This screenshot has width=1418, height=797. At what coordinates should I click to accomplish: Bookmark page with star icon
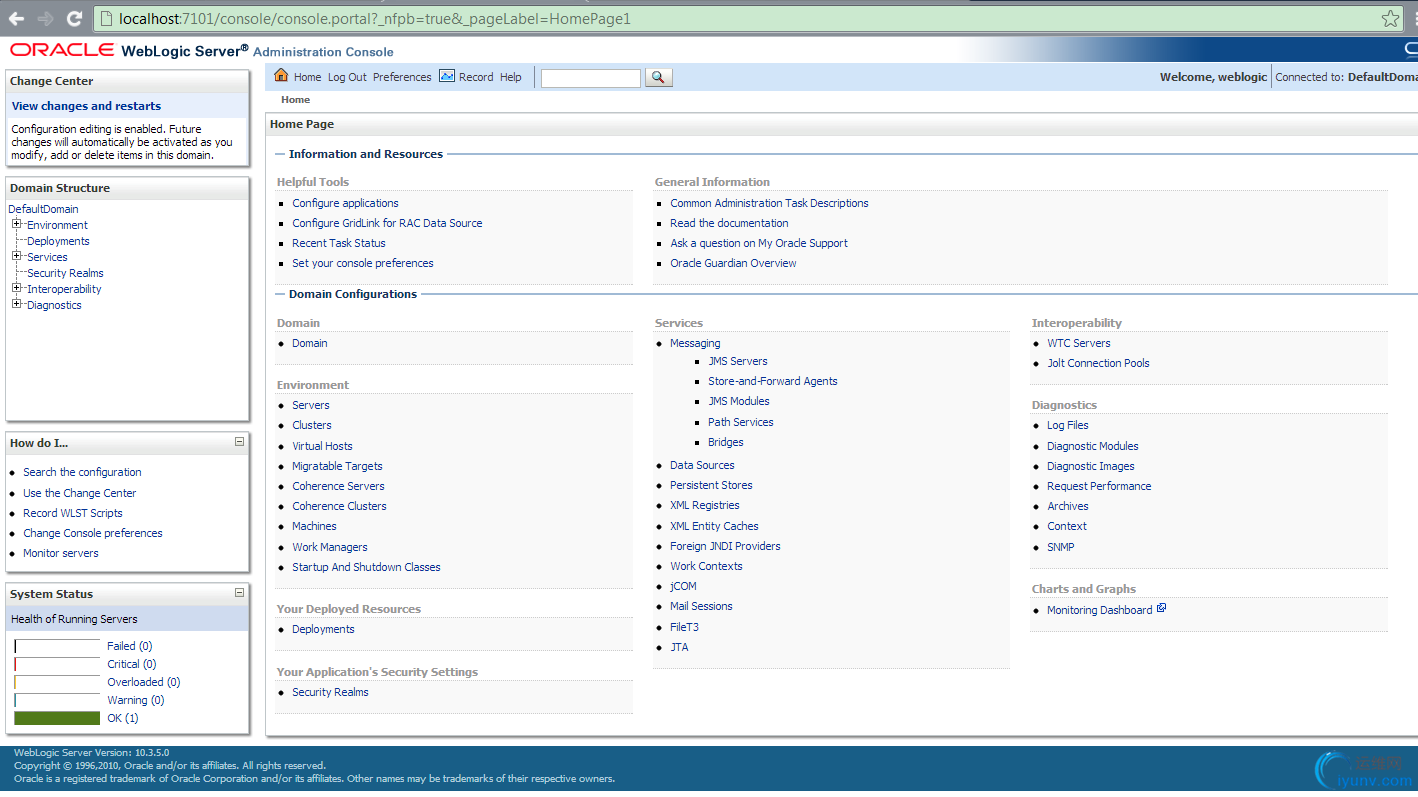pyautogui.click(x=1390, y=18)
